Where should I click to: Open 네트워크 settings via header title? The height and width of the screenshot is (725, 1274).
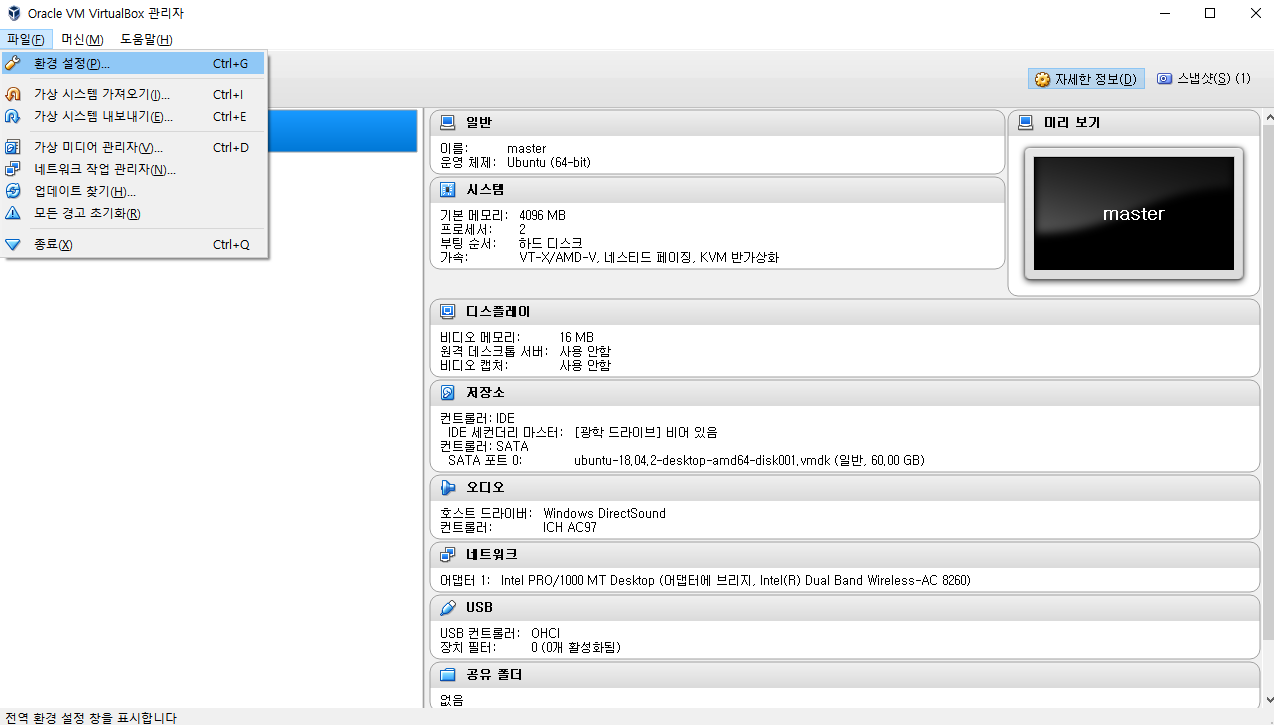click(491, 555)
